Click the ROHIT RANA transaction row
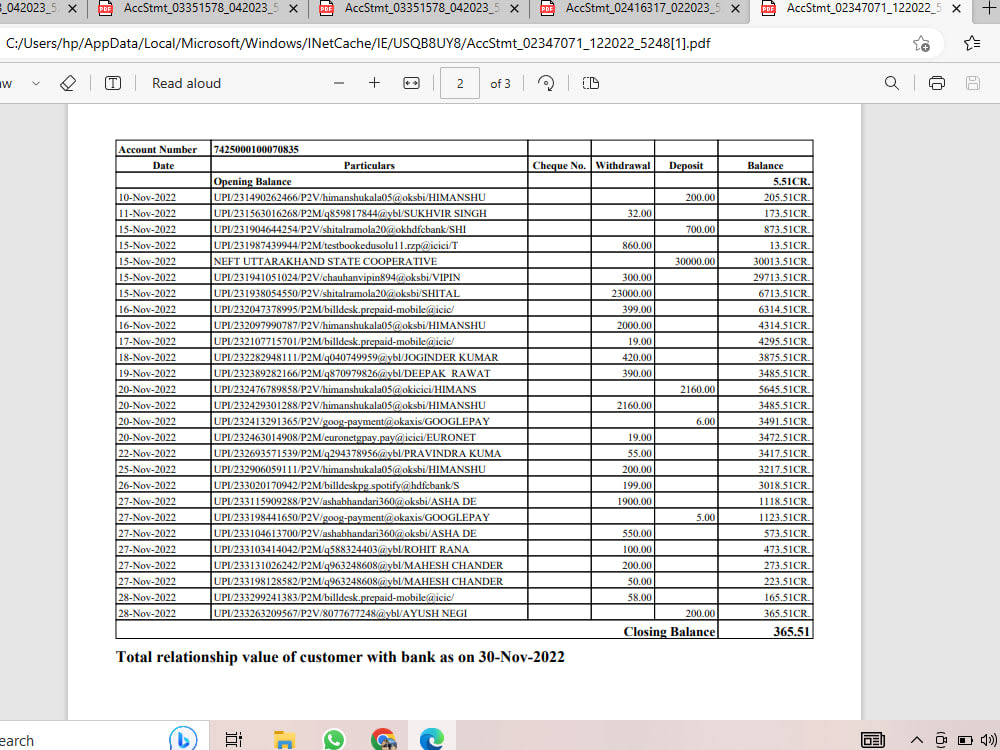 tap(464, 550)
